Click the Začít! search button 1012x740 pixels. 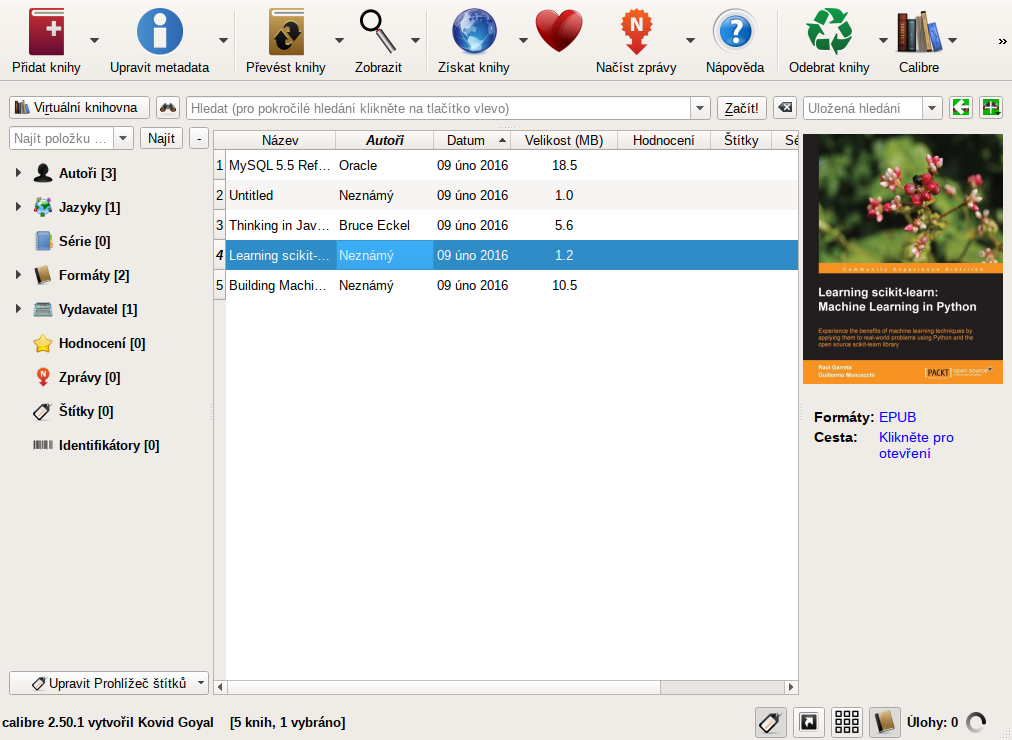[742, 108]
